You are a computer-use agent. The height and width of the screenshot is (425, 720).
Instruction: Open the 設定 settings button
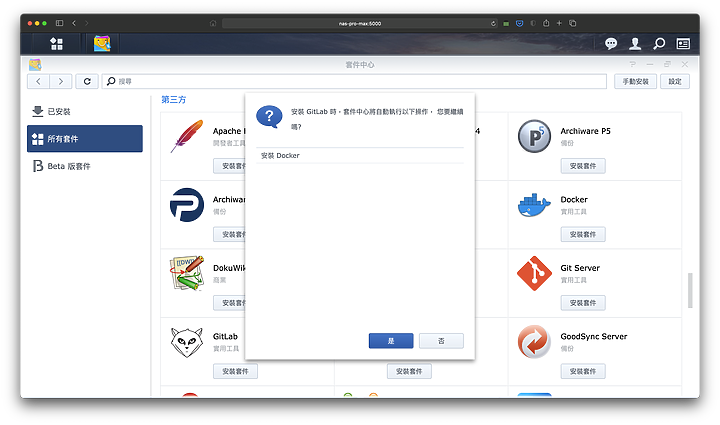[675, 81]
